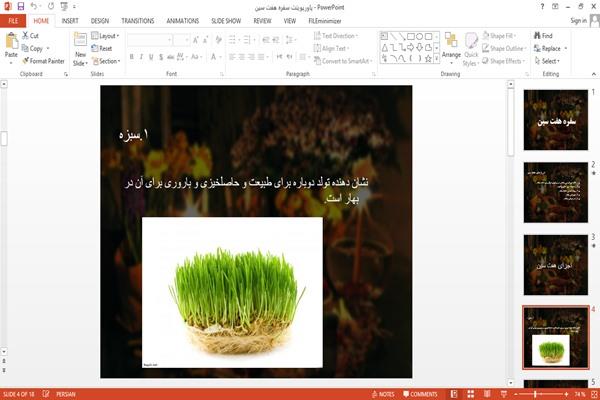
Task: Click the Redo icon in title bar
Action: [51, 7]
